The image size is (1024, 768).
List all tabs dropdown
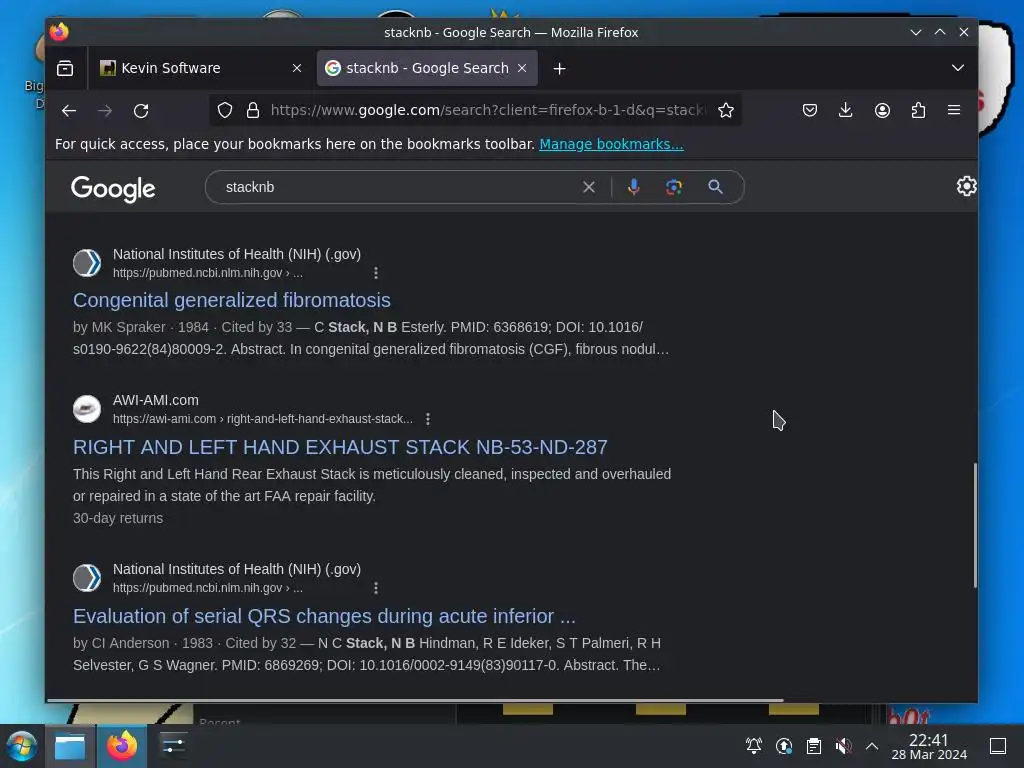[x=958, y=68]
